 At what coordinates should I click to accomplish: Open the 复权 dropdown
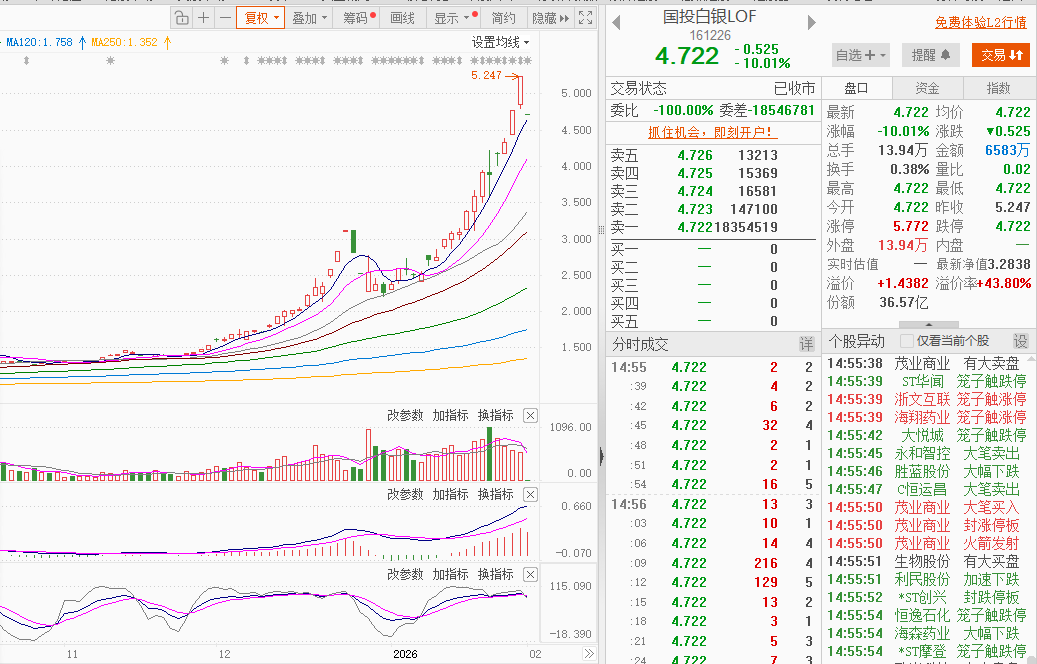[x=261, y=18]
